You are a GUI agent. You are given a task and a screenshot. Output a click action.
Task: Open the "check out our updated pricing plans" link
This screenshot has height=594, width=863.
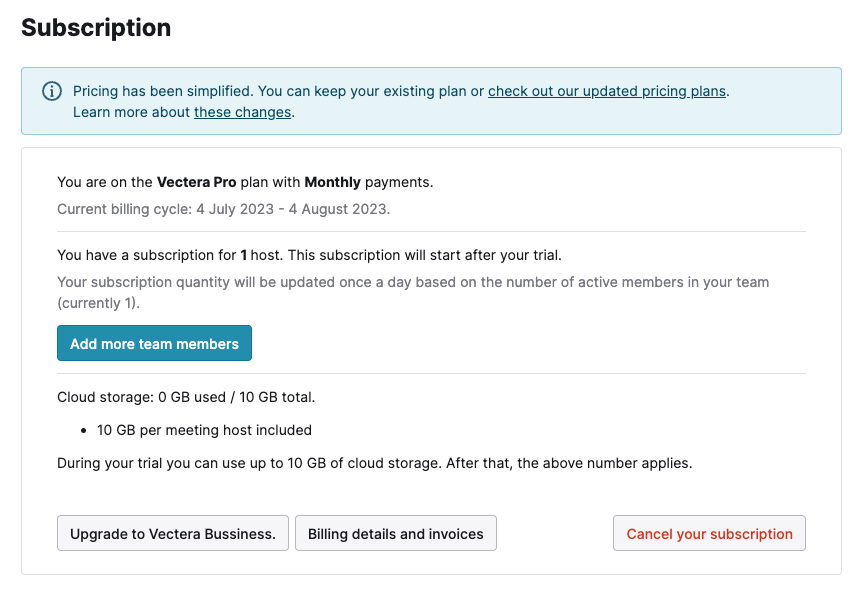pyautogui.click(x=607, y=91)
